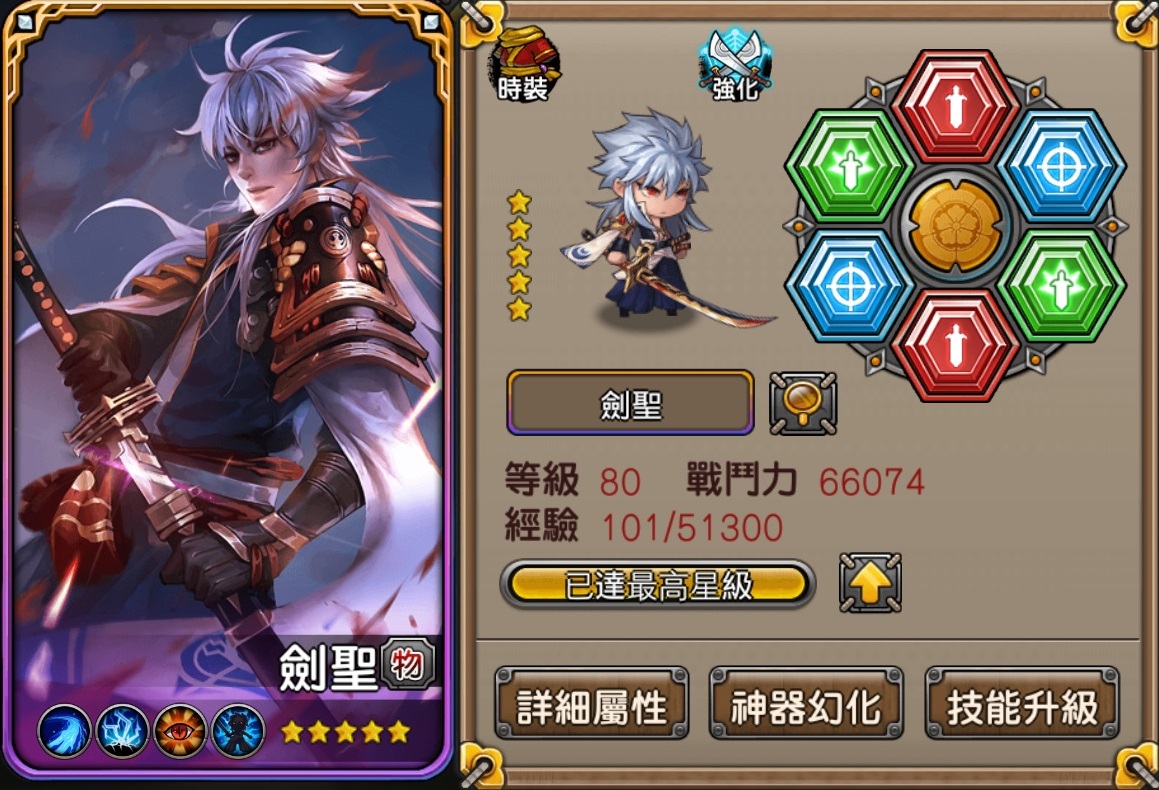Tap the red eye skill icon
Image resolution: width=1159 pixels, height=790 pixels.
click(x=180, y=731)
